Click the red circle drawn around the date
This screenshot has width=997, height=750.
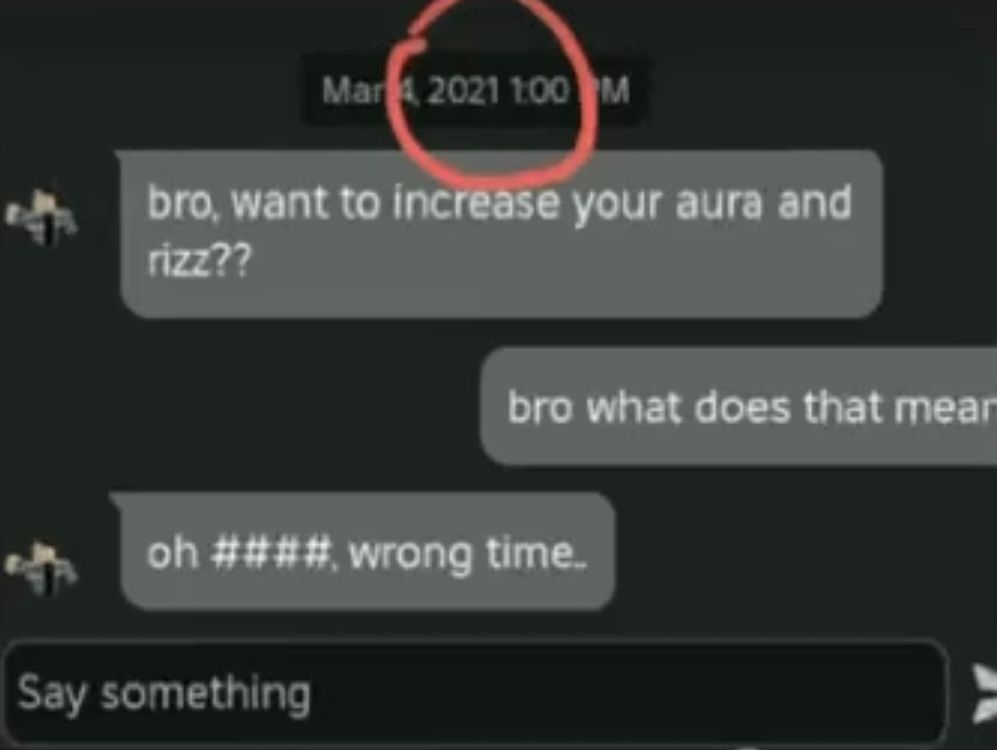pyautogui.click(x=493, y=88)
